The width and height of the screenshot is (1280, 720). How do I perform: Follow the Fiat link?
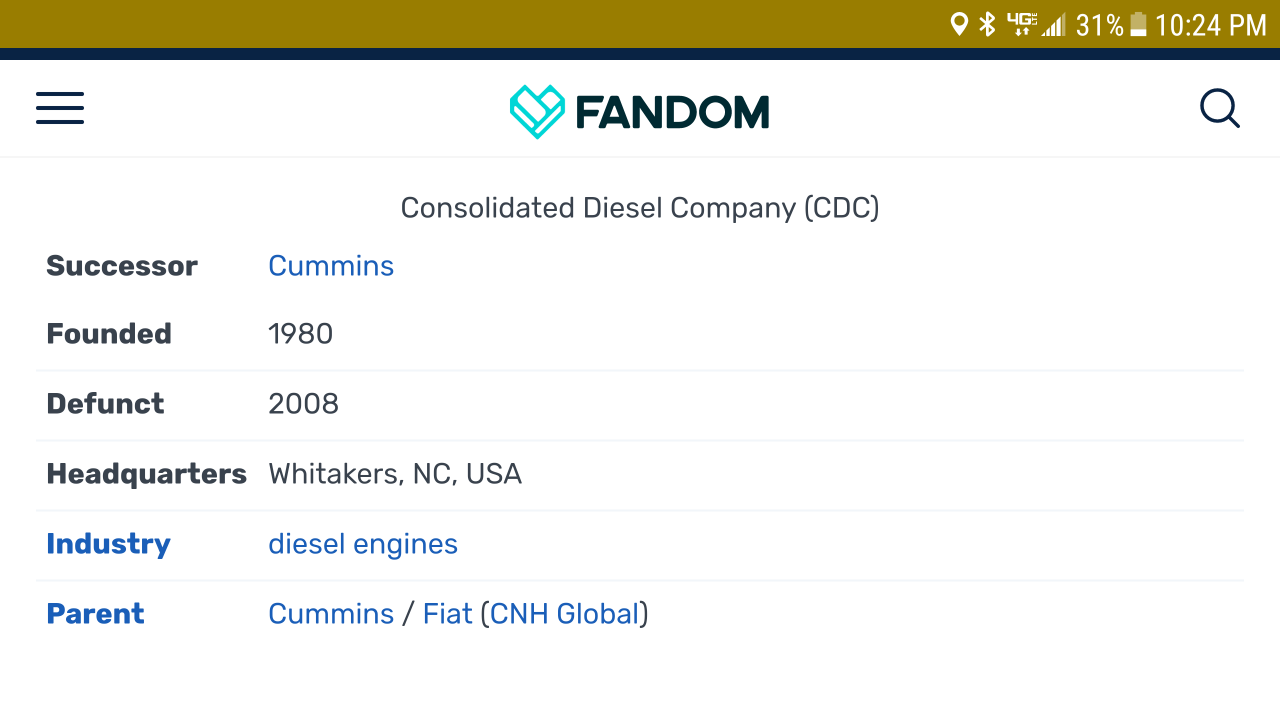(x=447, y=614)
